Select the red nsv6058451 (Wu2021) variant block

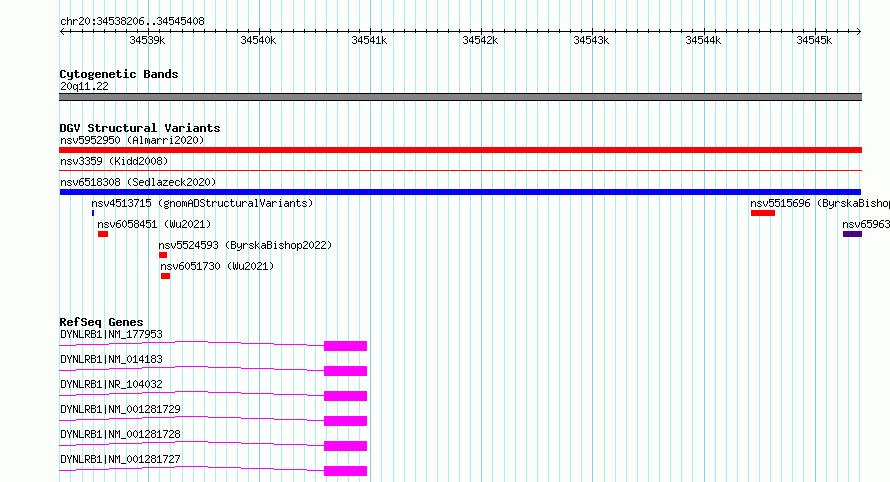tap(103, 234)
